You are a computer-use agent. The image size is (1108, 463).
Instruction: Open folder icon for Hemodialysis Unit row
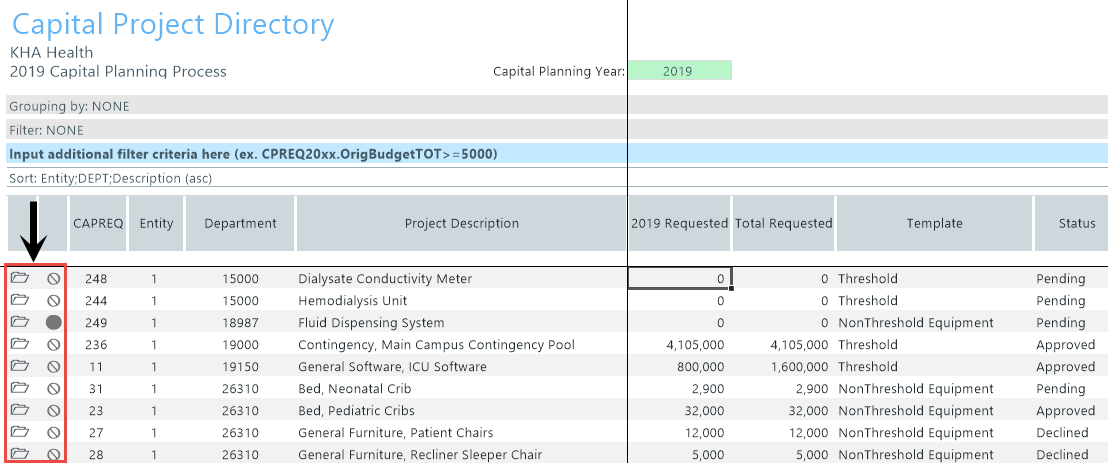19,300
